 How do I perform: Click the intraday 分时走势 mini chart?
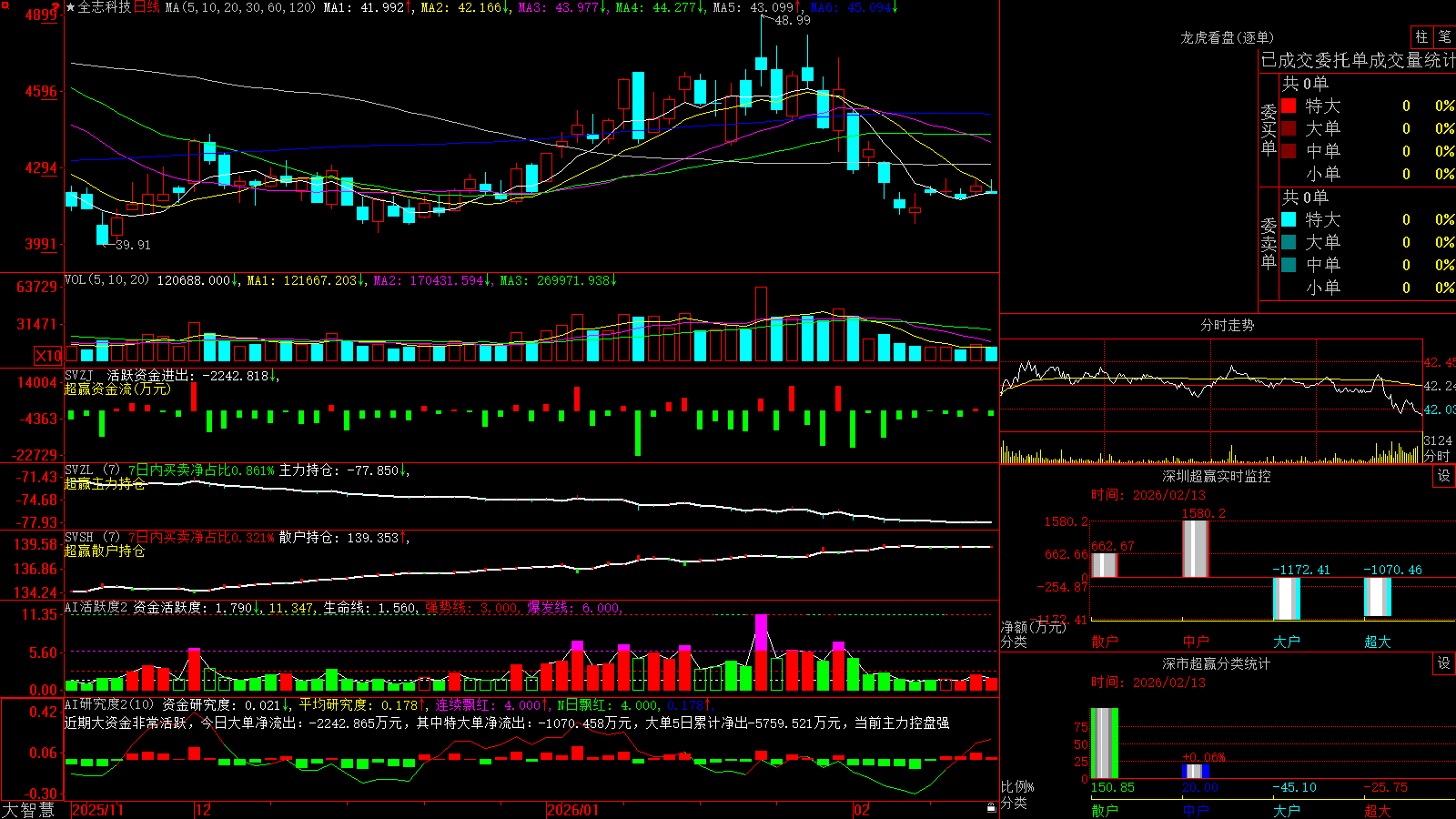tap(1211, 400)
